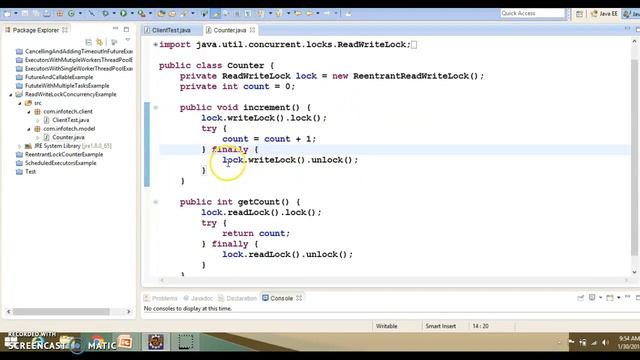Toggle Link with Editor in Package Explorer
Screen dimensions: 640x360
pos(99,42)
